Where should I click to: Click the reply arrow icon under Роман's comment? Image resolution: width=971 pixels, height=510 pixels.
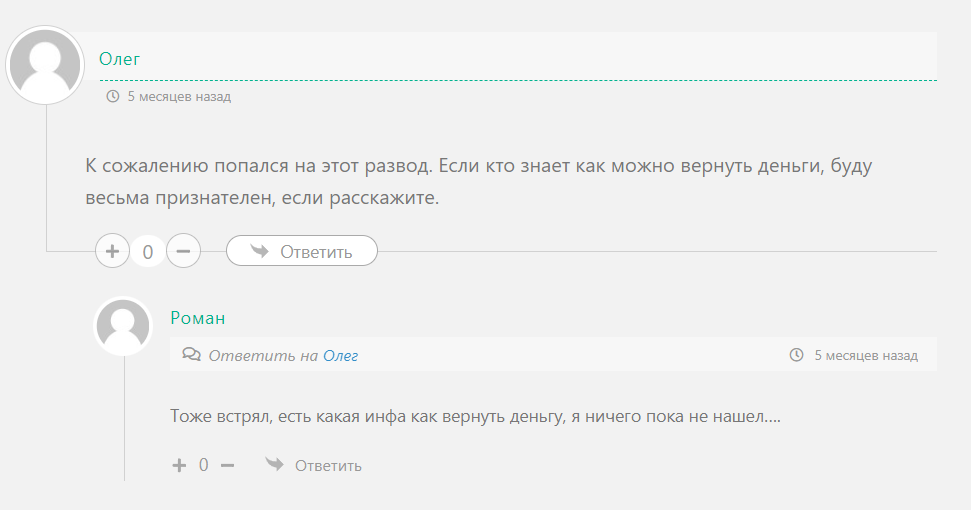pos(274,464)
